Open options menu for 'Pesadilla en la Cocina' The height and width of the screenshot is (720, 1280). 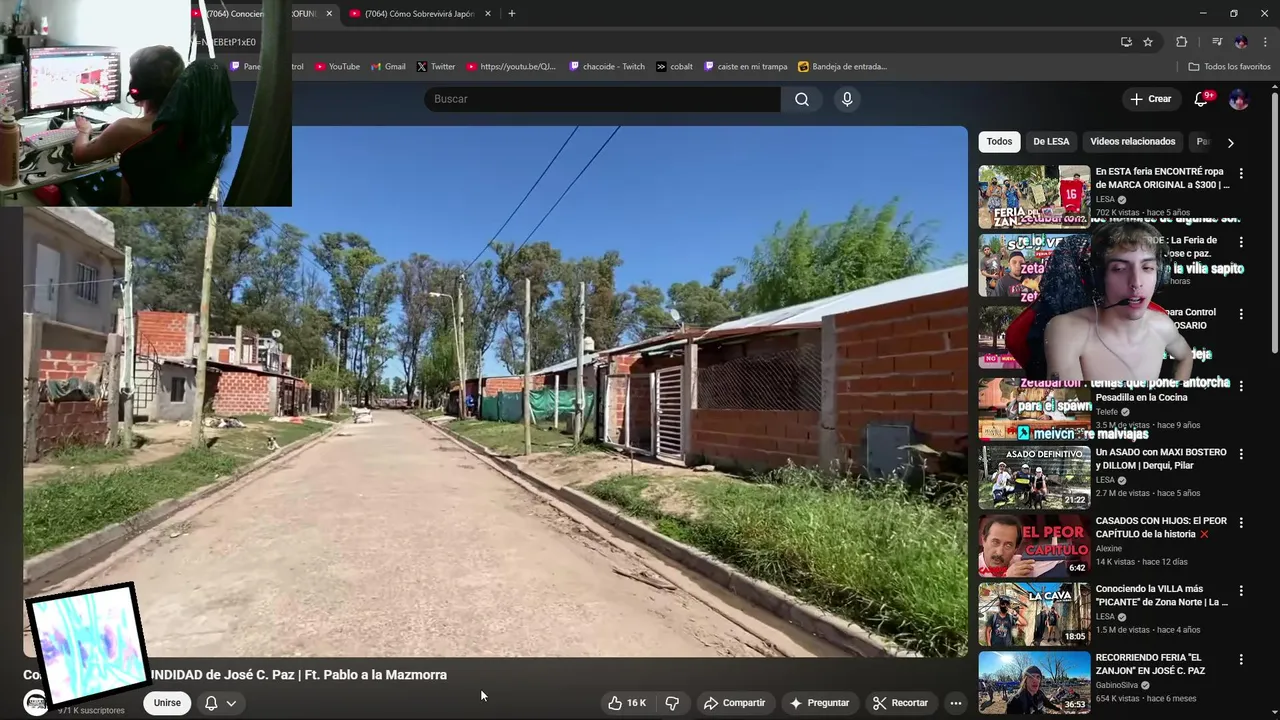1241,385
